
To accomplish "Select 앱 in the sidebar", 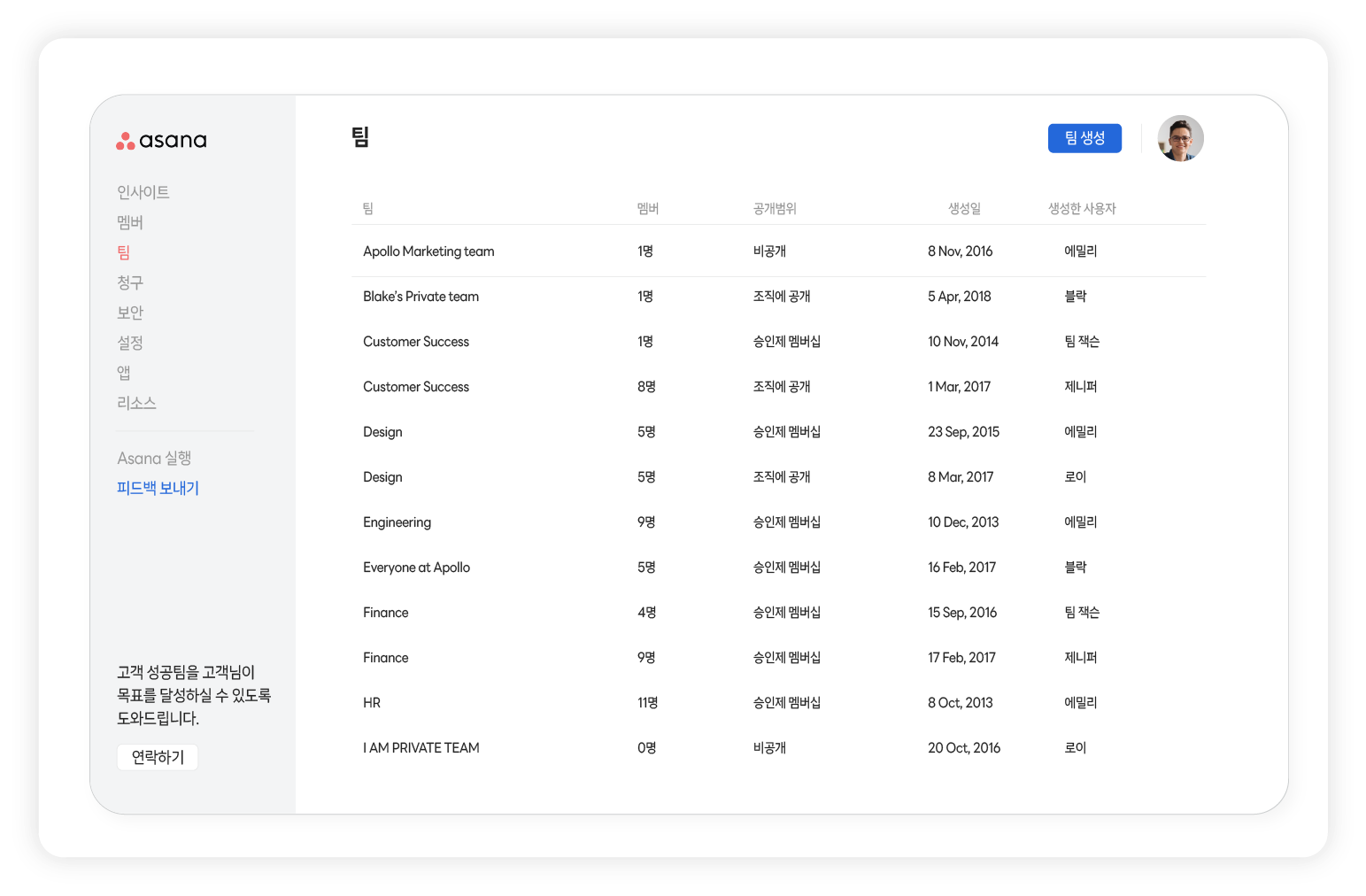I will 124,373.
